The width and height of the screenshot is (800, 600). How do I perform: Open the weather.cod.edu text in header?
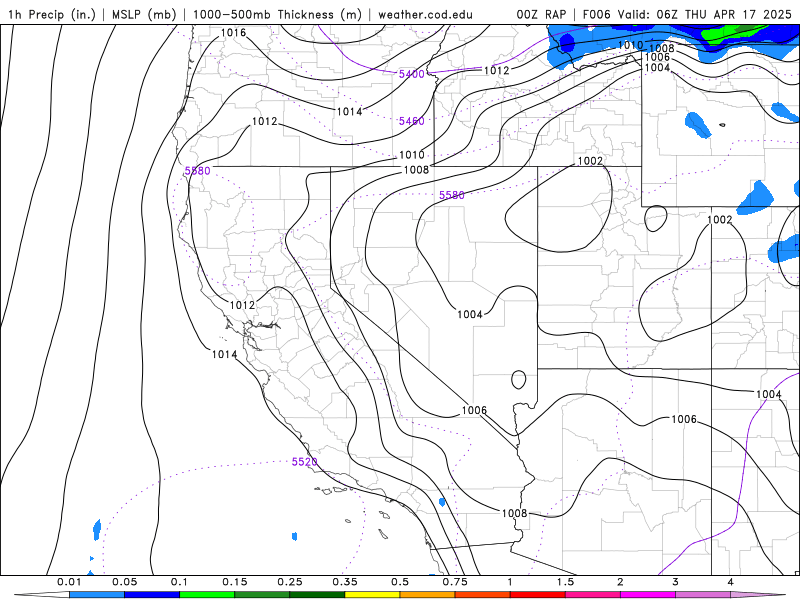tap(425, 14)
